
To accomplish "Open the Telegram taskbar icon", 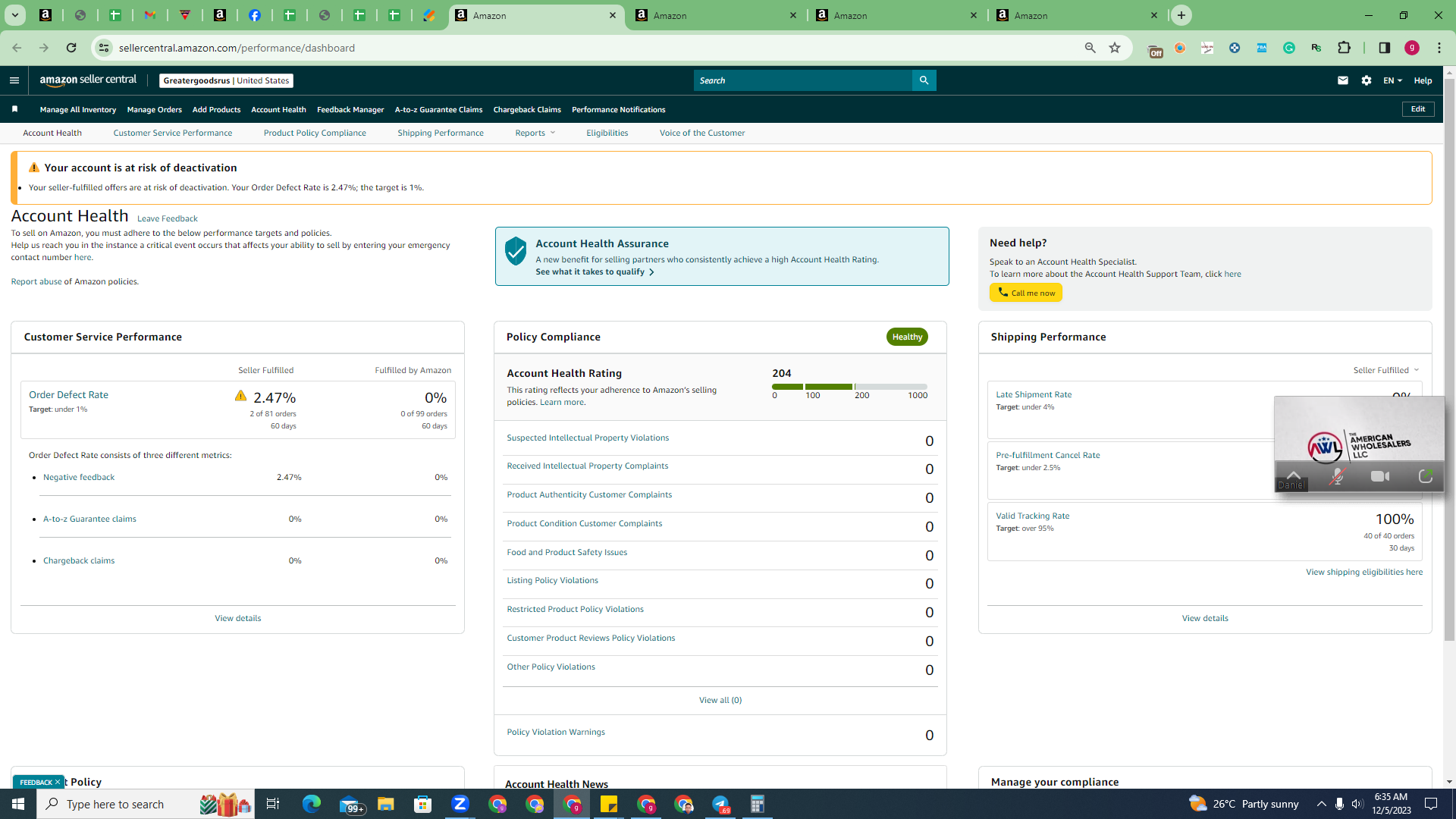I will coord(720,804).
